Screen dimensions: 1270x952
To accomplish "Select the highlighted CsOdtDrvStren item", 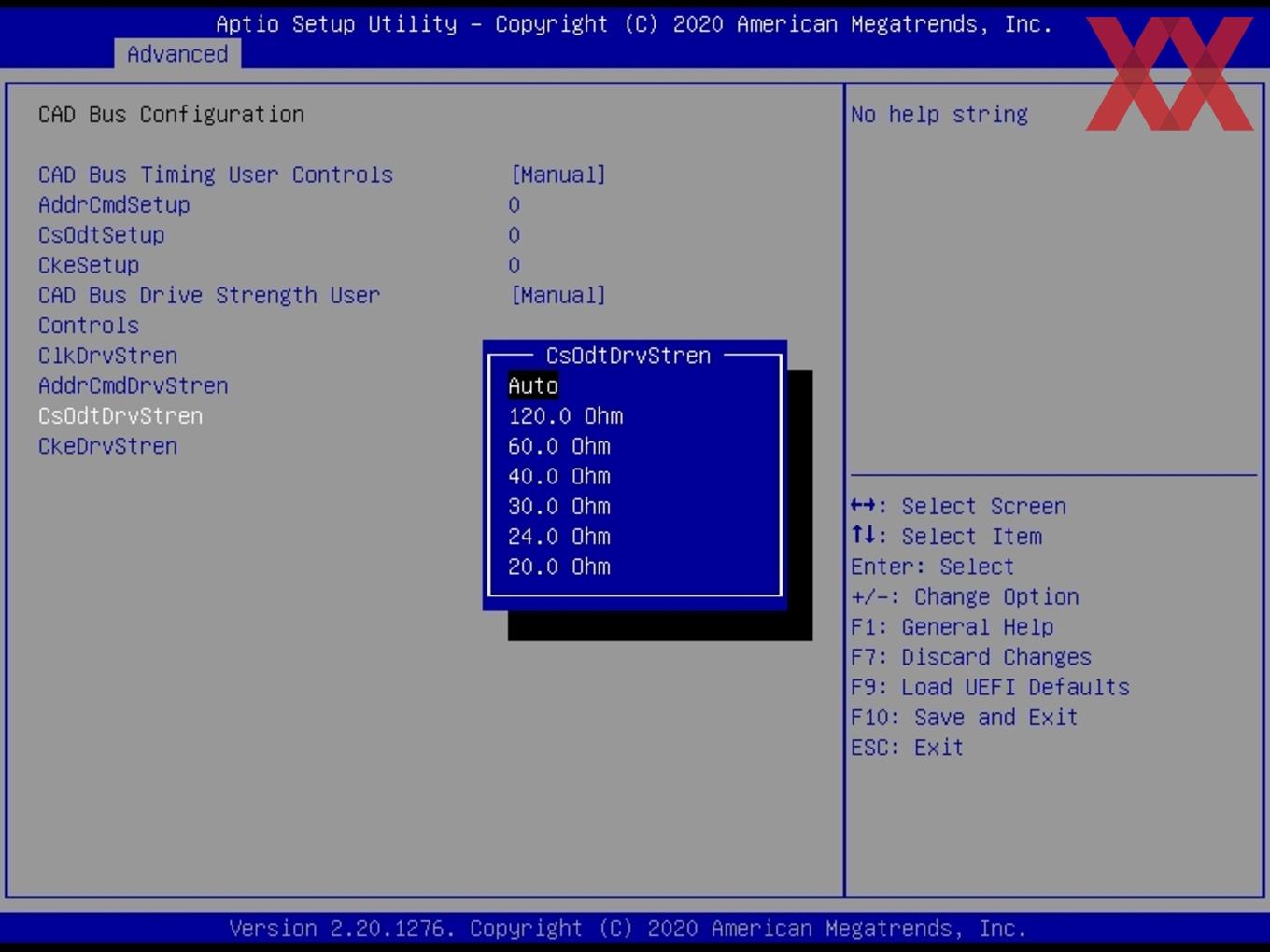I will (120, 416).
